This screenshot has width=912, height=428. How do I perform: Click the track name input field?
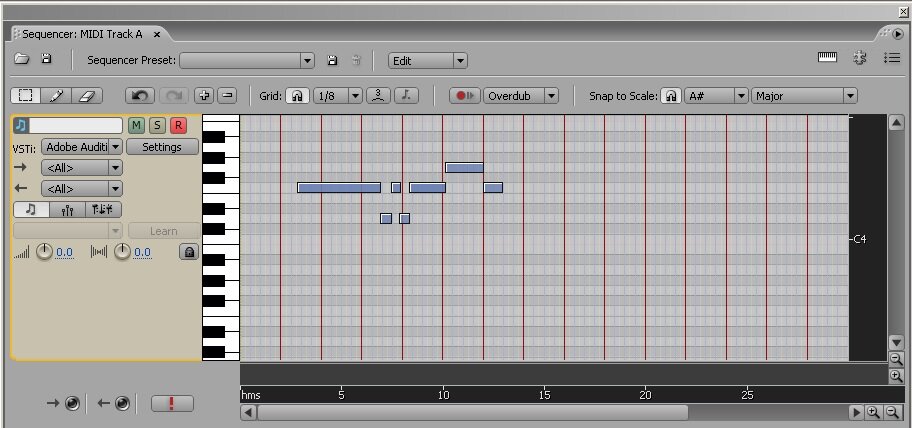click(76, 125)
